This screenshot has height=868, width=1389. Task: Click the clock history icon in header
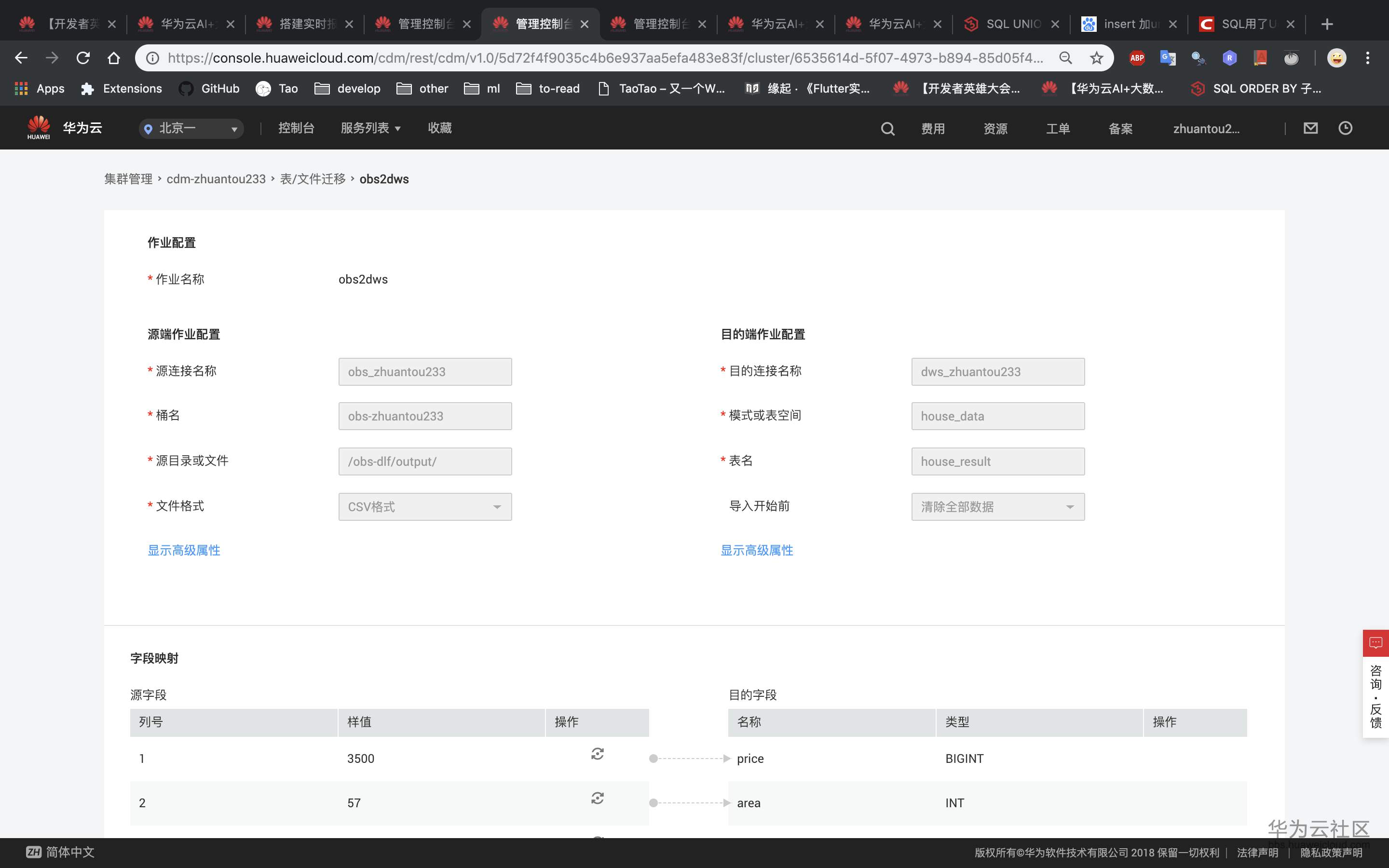point(1346,128)
